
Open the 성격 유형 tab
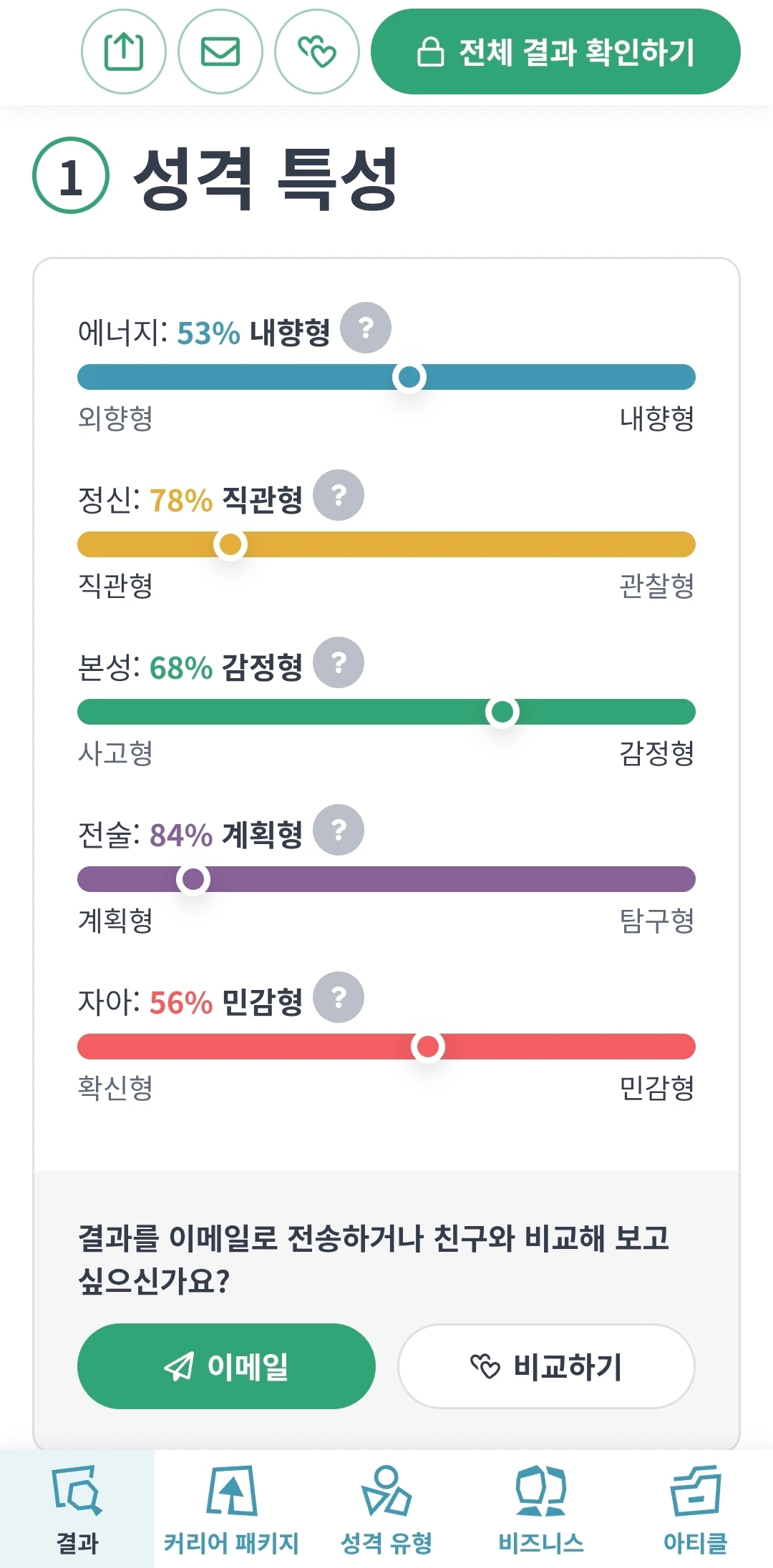click(x=386, y=1509)
